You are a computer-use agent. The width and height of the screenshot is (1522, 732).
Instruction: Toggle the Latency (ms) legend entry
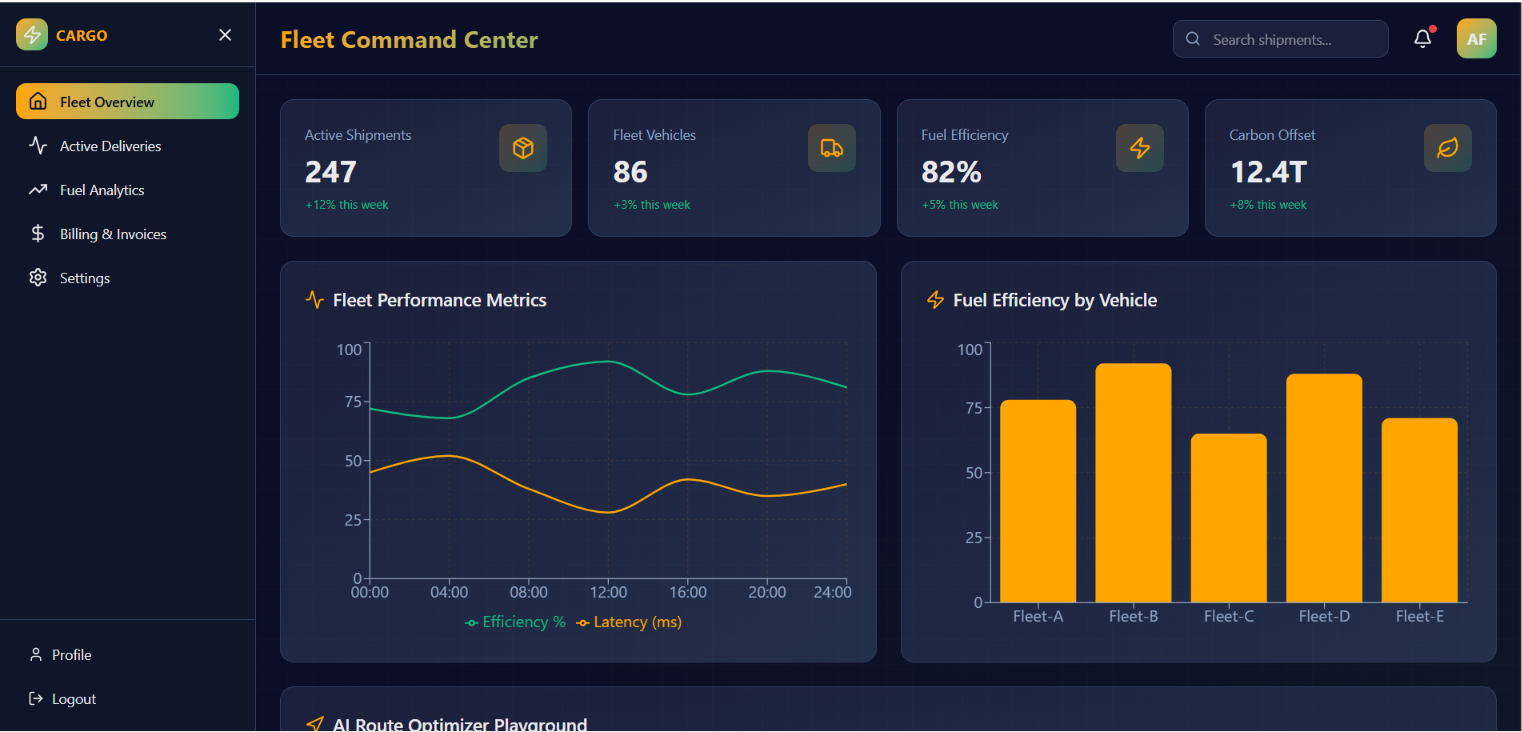pos(629,622)
